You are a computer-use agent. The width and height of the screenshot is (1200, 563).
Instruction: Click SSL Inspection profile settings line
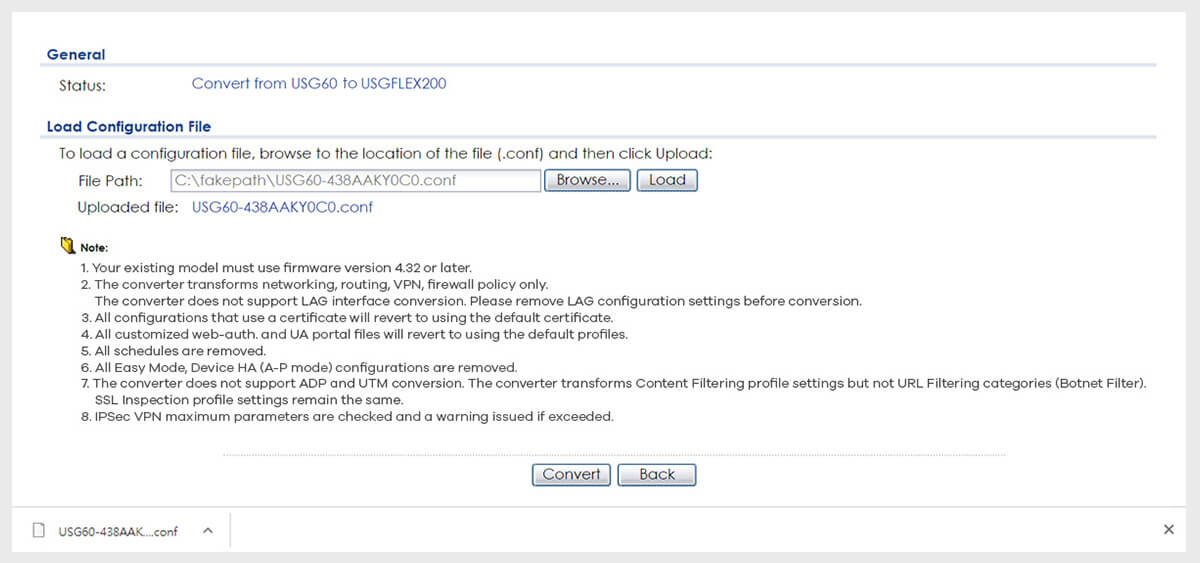[249, 399]
